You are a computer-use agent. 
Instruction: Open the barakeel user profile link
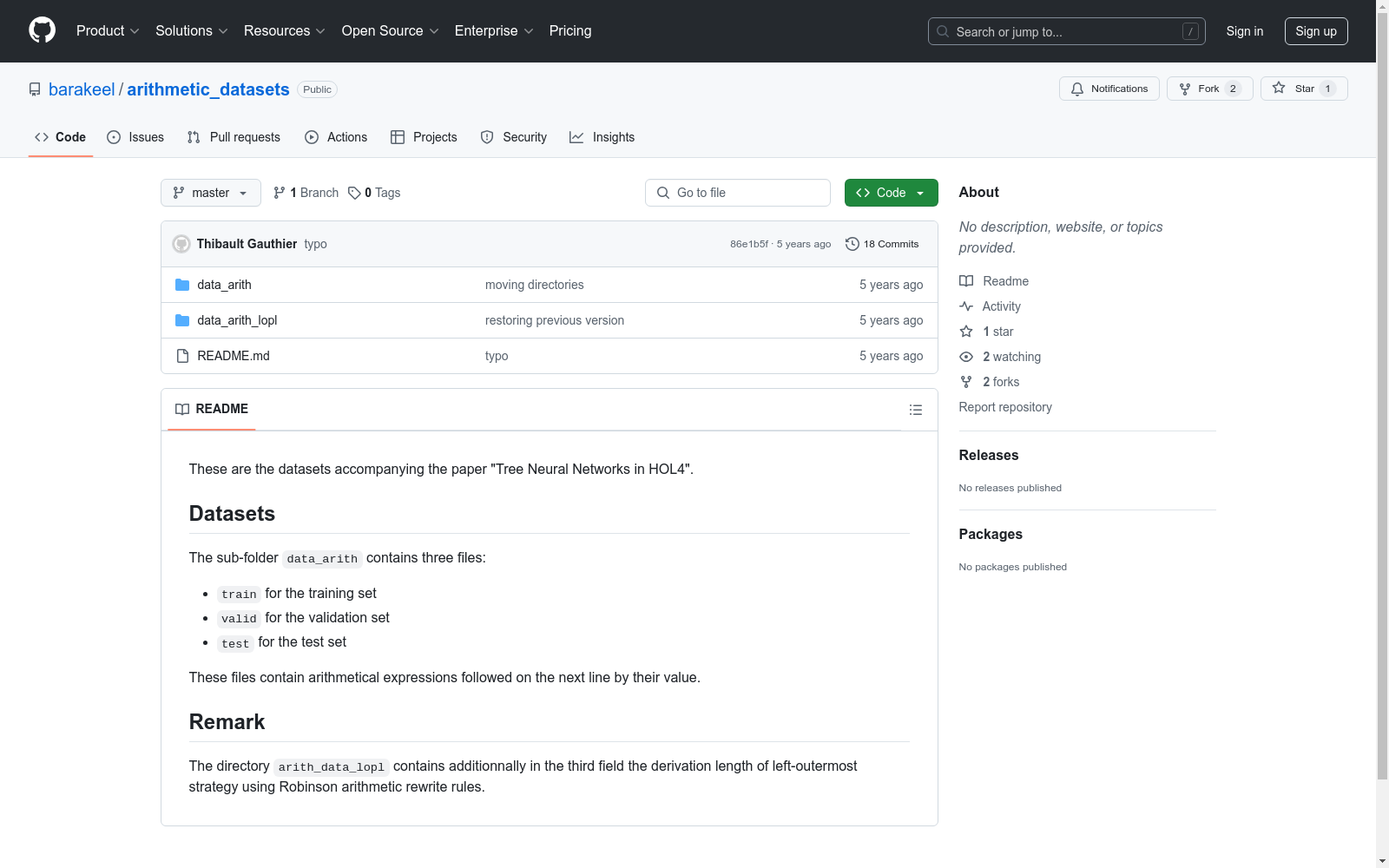tap(82, 89)
